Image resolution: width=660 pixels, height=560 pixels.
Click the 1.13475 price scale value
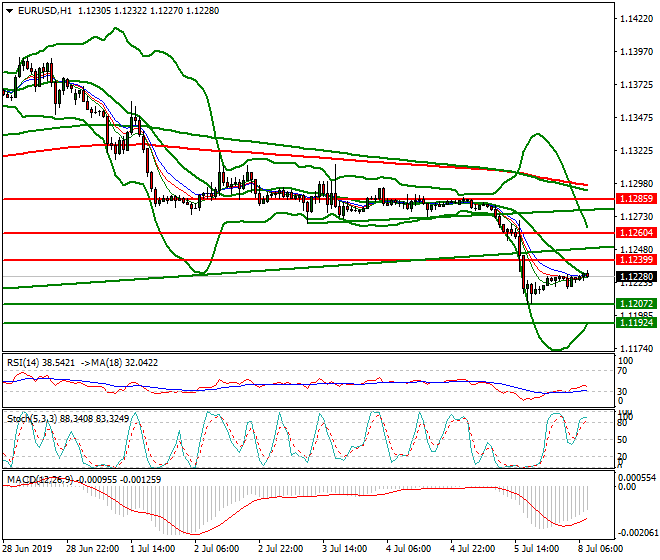[637, 118]
